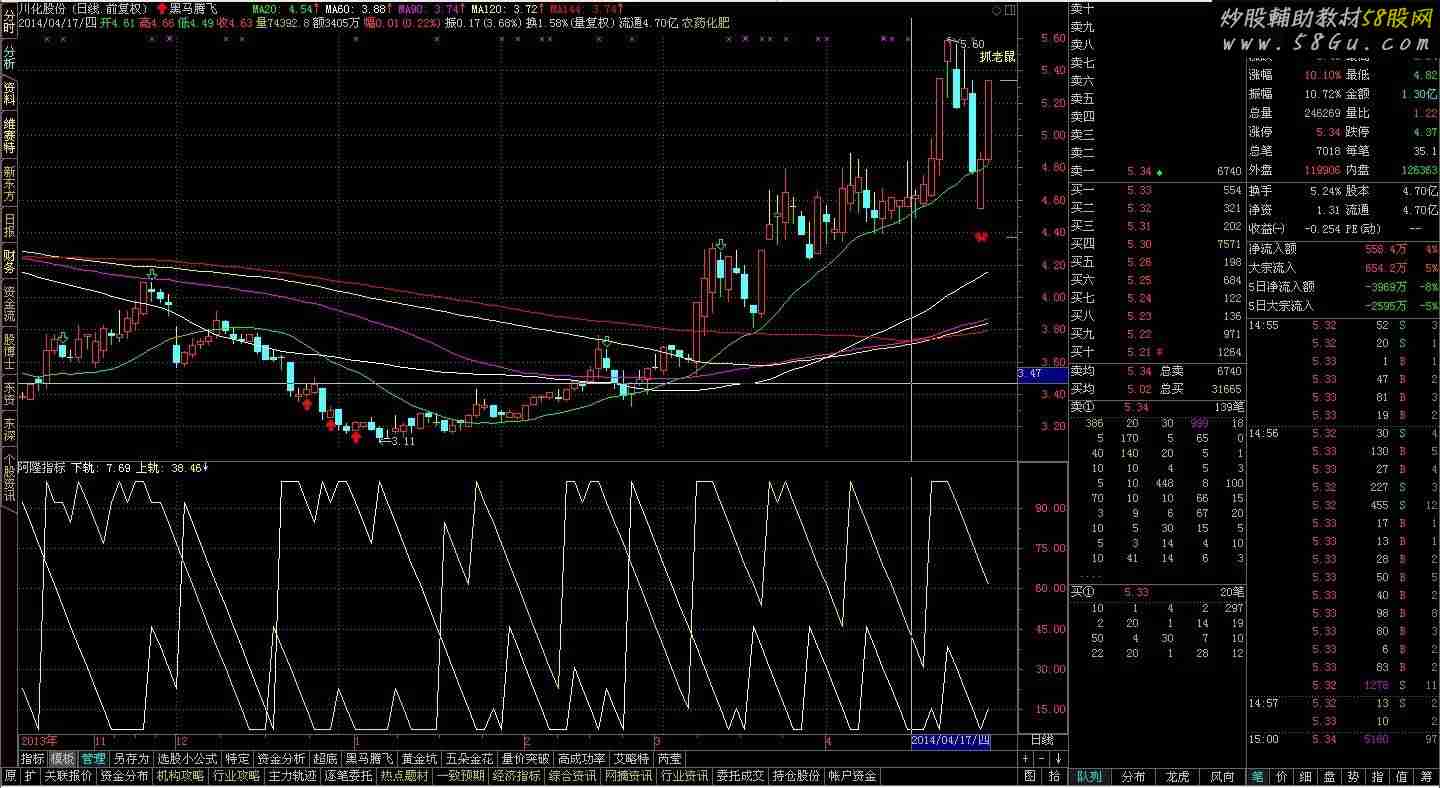Select the 指标 tab under the chart

[33, 759]
